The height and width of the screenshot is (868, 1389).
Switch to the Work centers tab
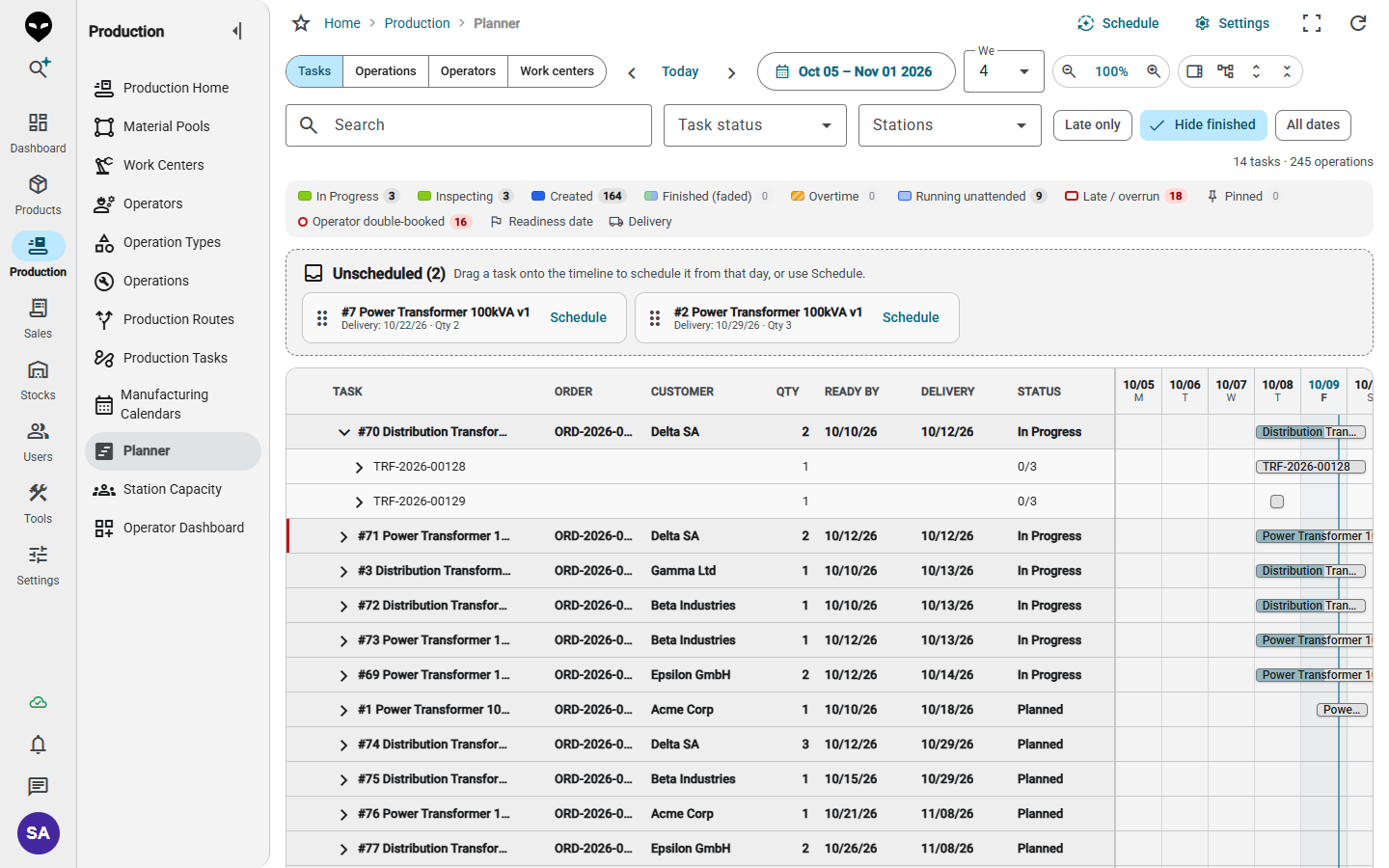557,71
